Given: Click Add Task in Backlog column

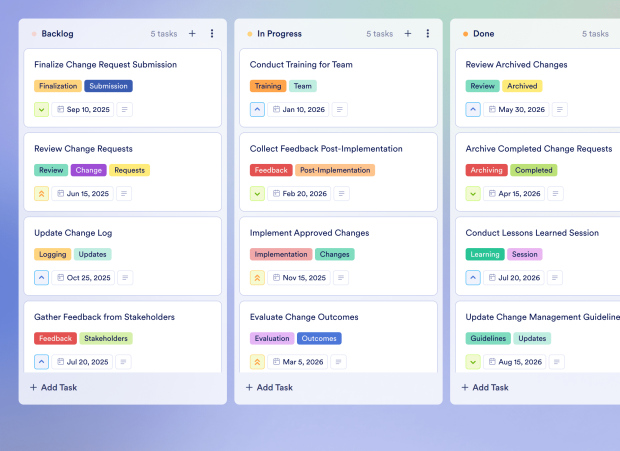Looking at the screenshot, I should [54, 387].
